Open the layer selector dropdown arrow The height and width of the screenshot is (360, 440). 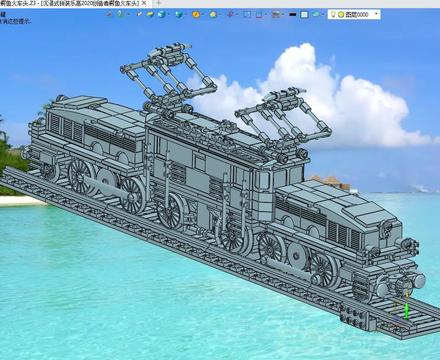[376, 14]
